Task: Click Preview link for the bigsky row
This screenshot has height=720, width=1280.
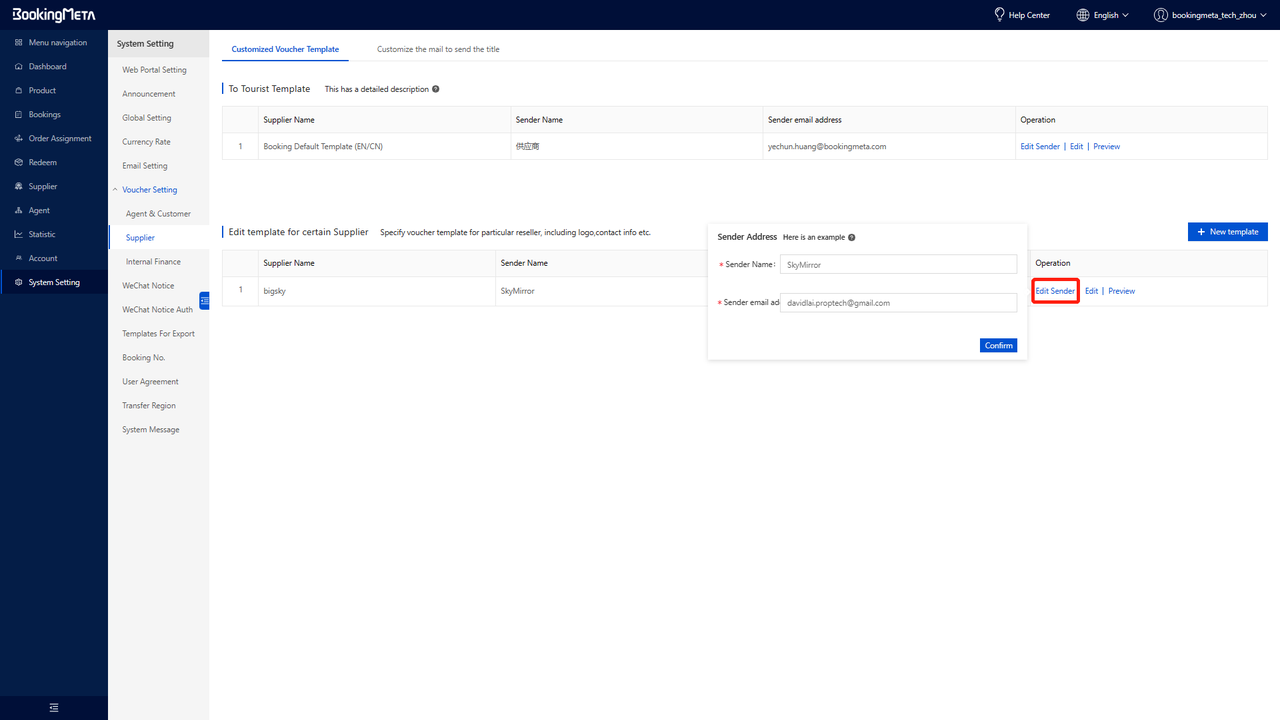Action: pyautogui.click(x=1121, y=291)
